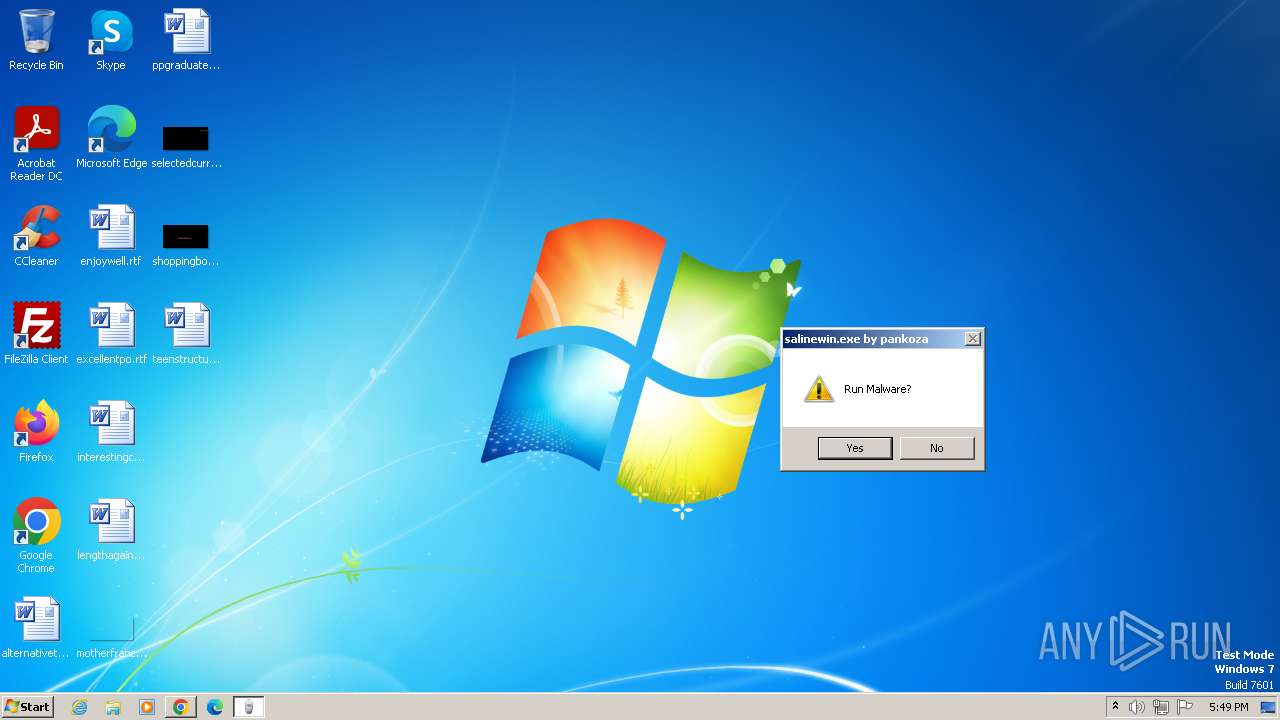1280x720 pixels.
Task: Select the Firefox desktop shortcut
Action: click(36, 432)
